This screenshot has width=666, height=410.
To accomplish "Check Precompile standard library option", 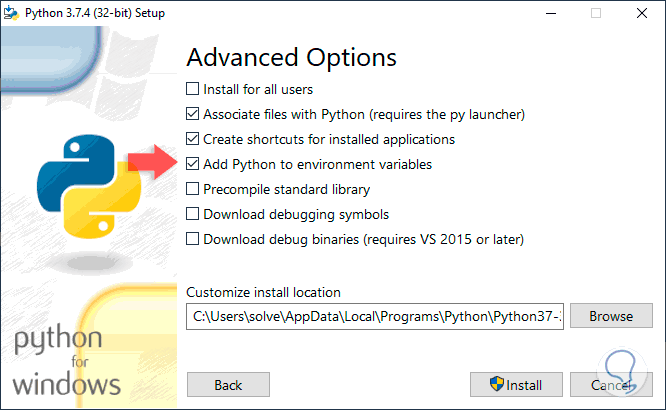I will (x=193, y=189).
